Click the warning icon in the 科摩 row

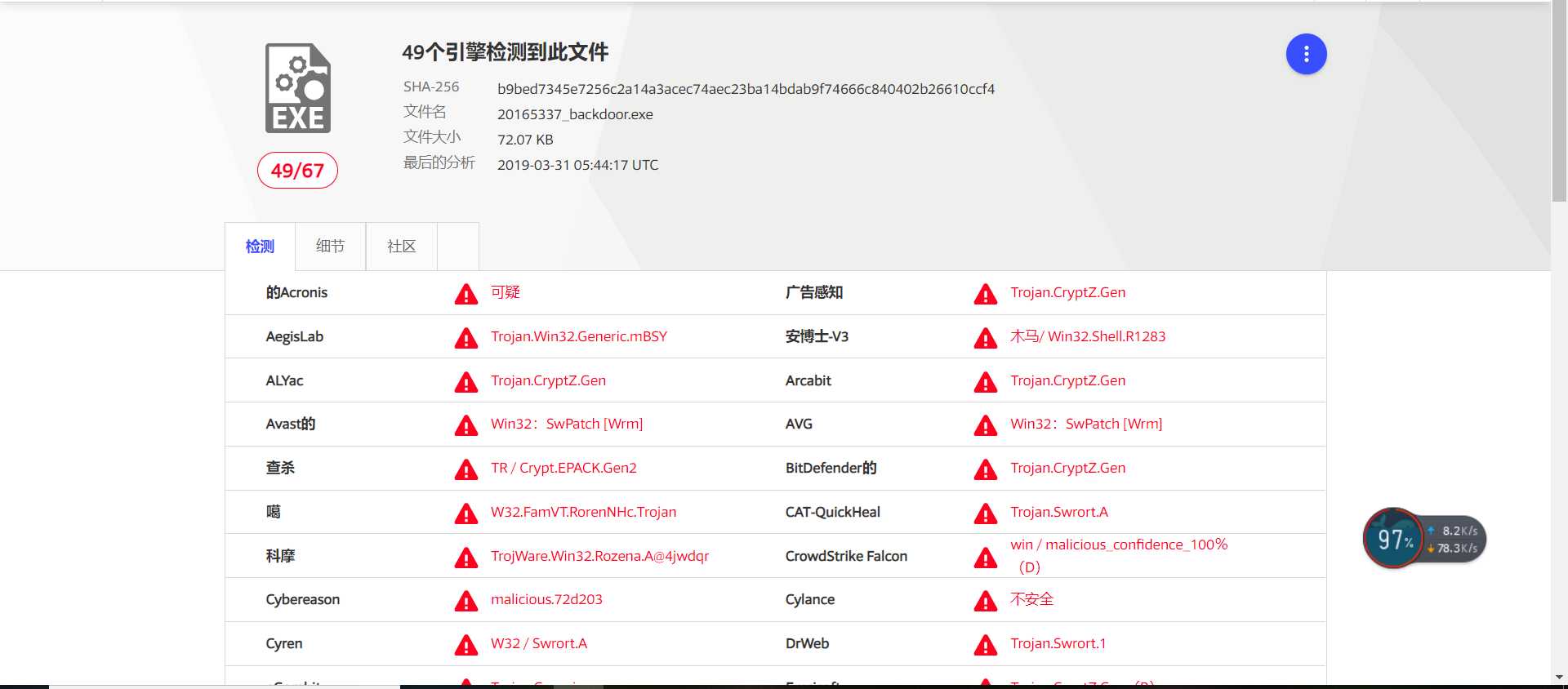pyautogui.click(x=465, y=558)
